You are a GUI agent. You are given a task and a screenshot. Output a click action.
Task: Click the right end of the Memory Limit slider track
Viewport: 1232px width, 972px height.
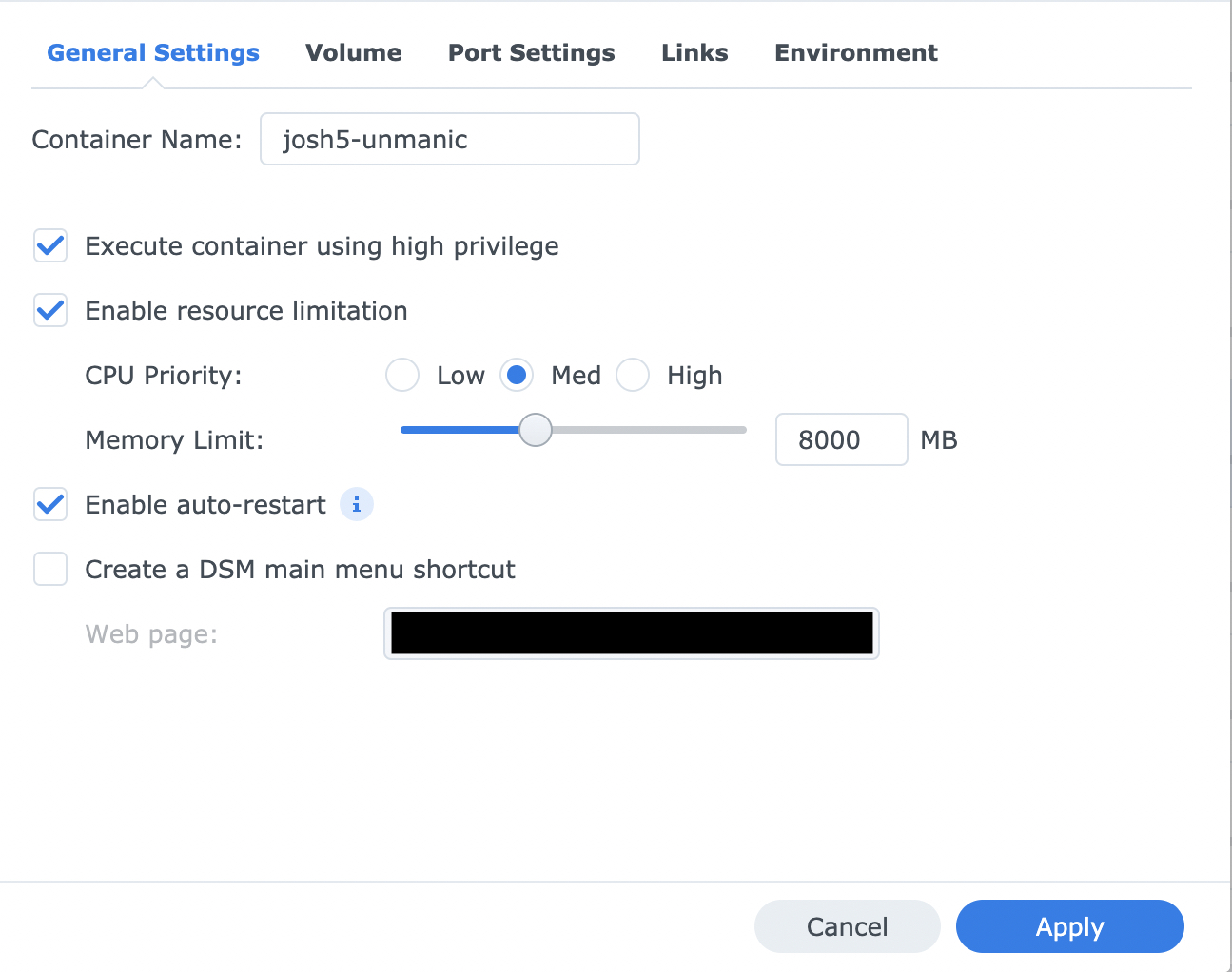click(x=741, y=430)
